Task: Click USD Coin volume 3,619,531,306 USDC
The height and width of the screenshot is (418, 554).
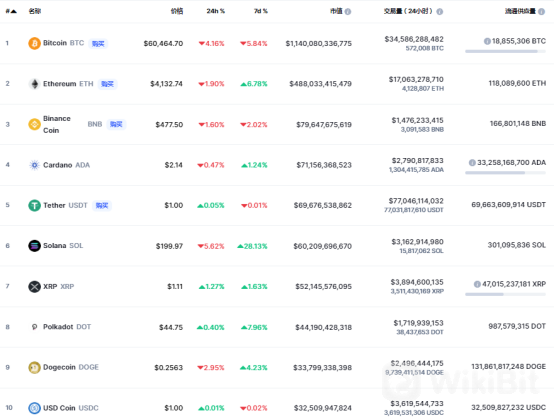Action: [414, 413]
